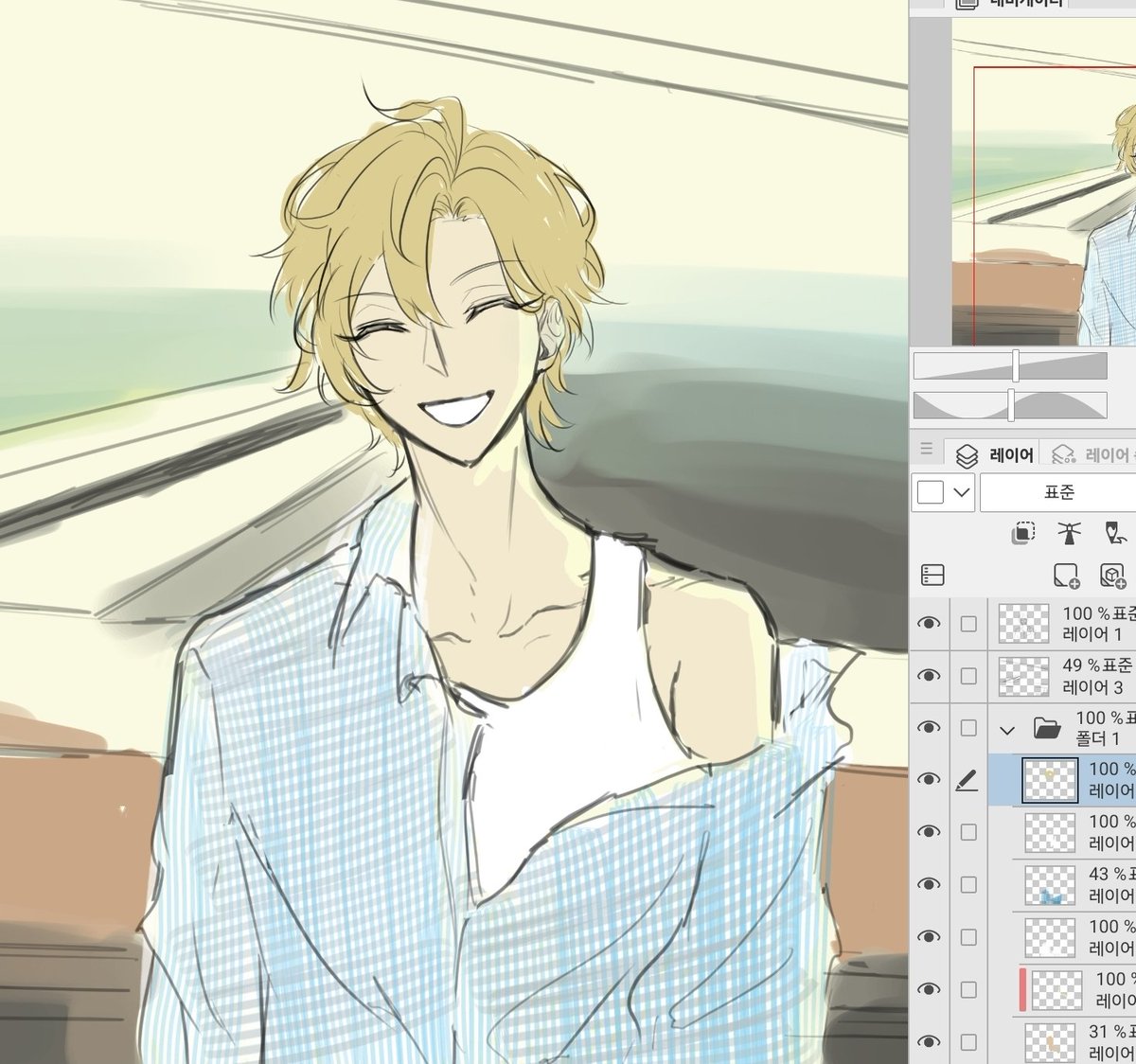This screenshot has width=1136, height=1064.
Task: Check the selection box beside 레이어 1
Action: click(x=967, y=624)
